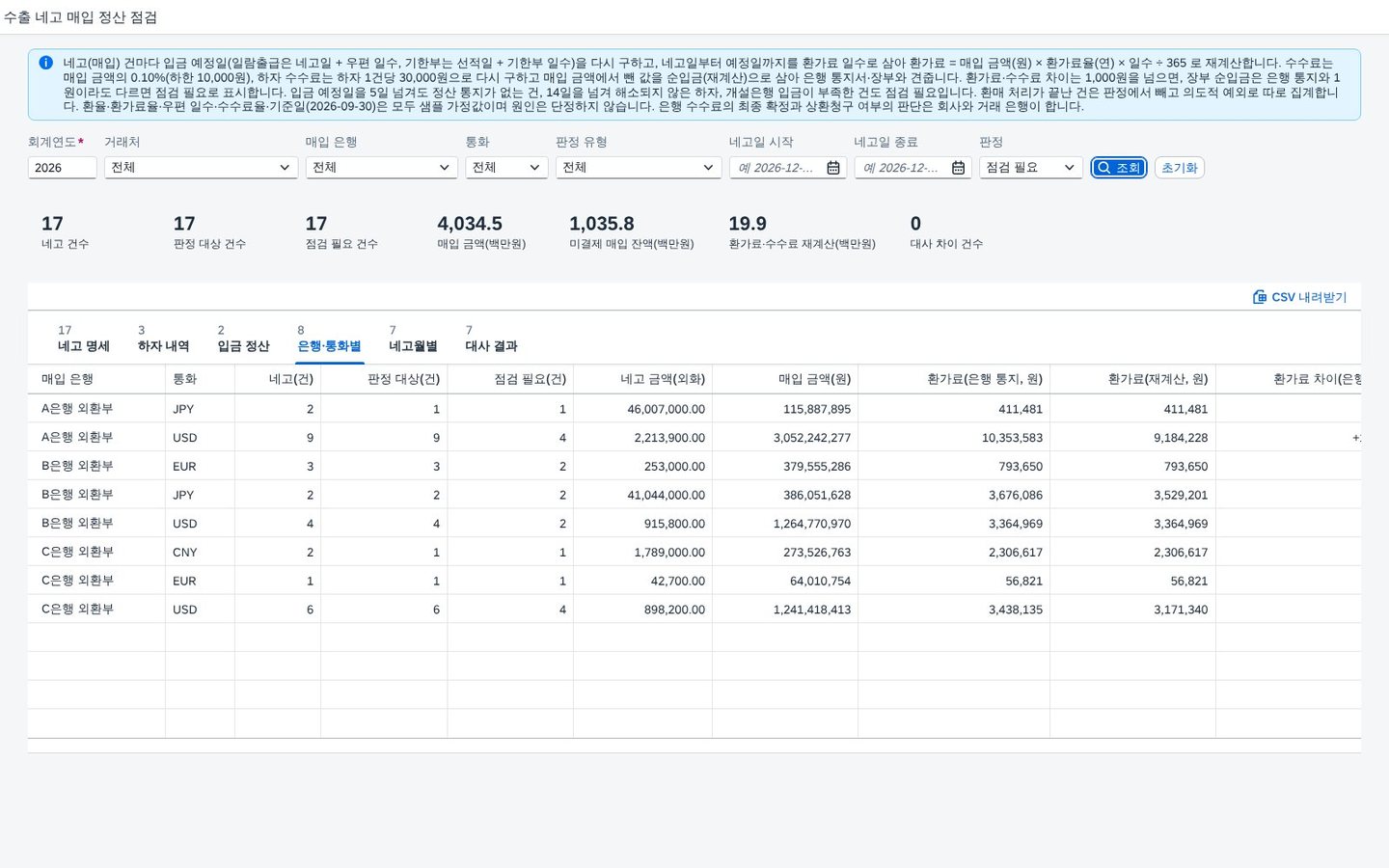1389x868 pixels.
Task: Click the 4,034.5 매입 금액 summary figure
Action: pyautogui.click(x=470, y=224)
